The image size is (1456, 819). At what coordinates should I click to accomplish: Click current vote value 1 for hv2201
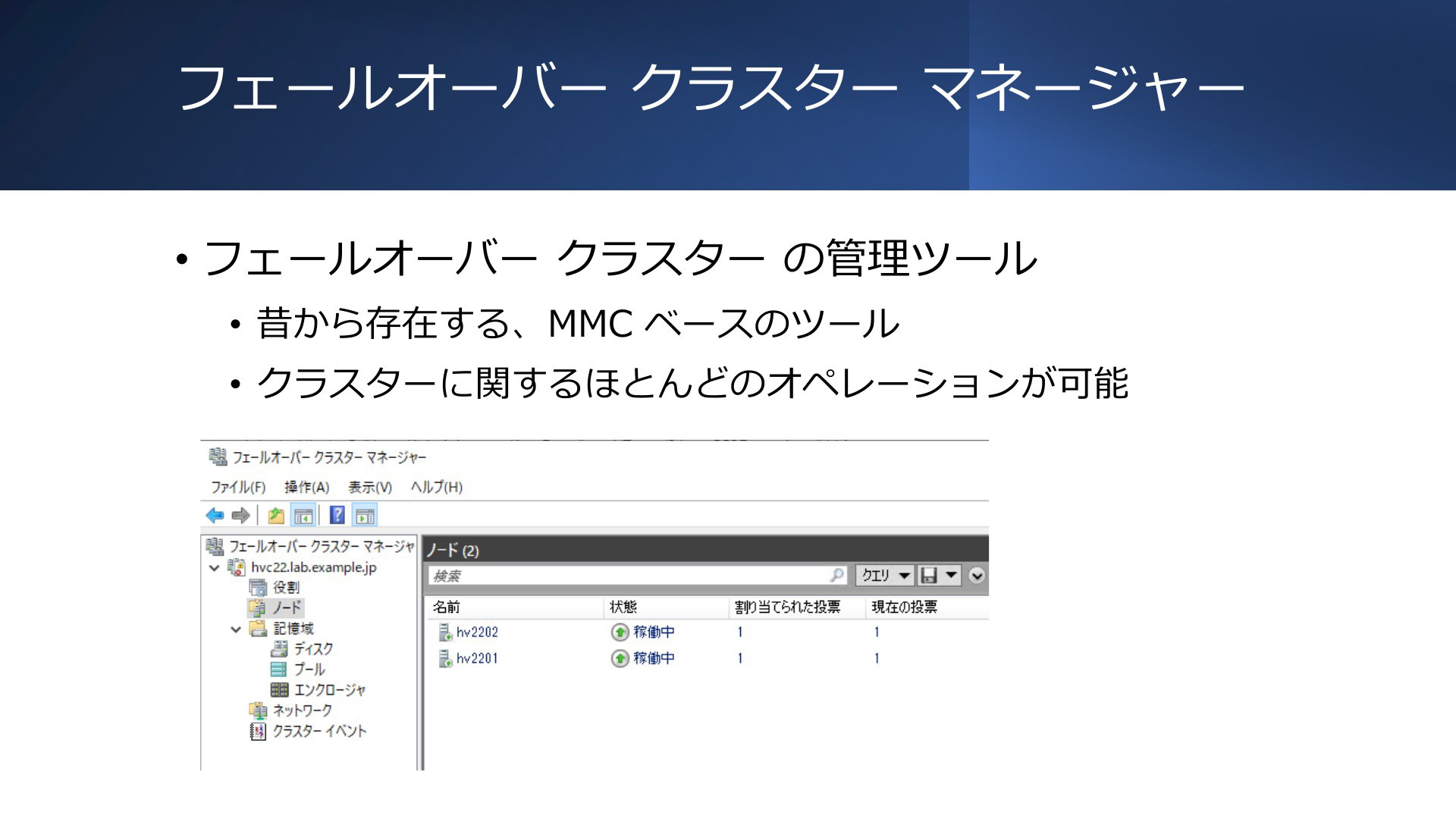tap(877, 659)
